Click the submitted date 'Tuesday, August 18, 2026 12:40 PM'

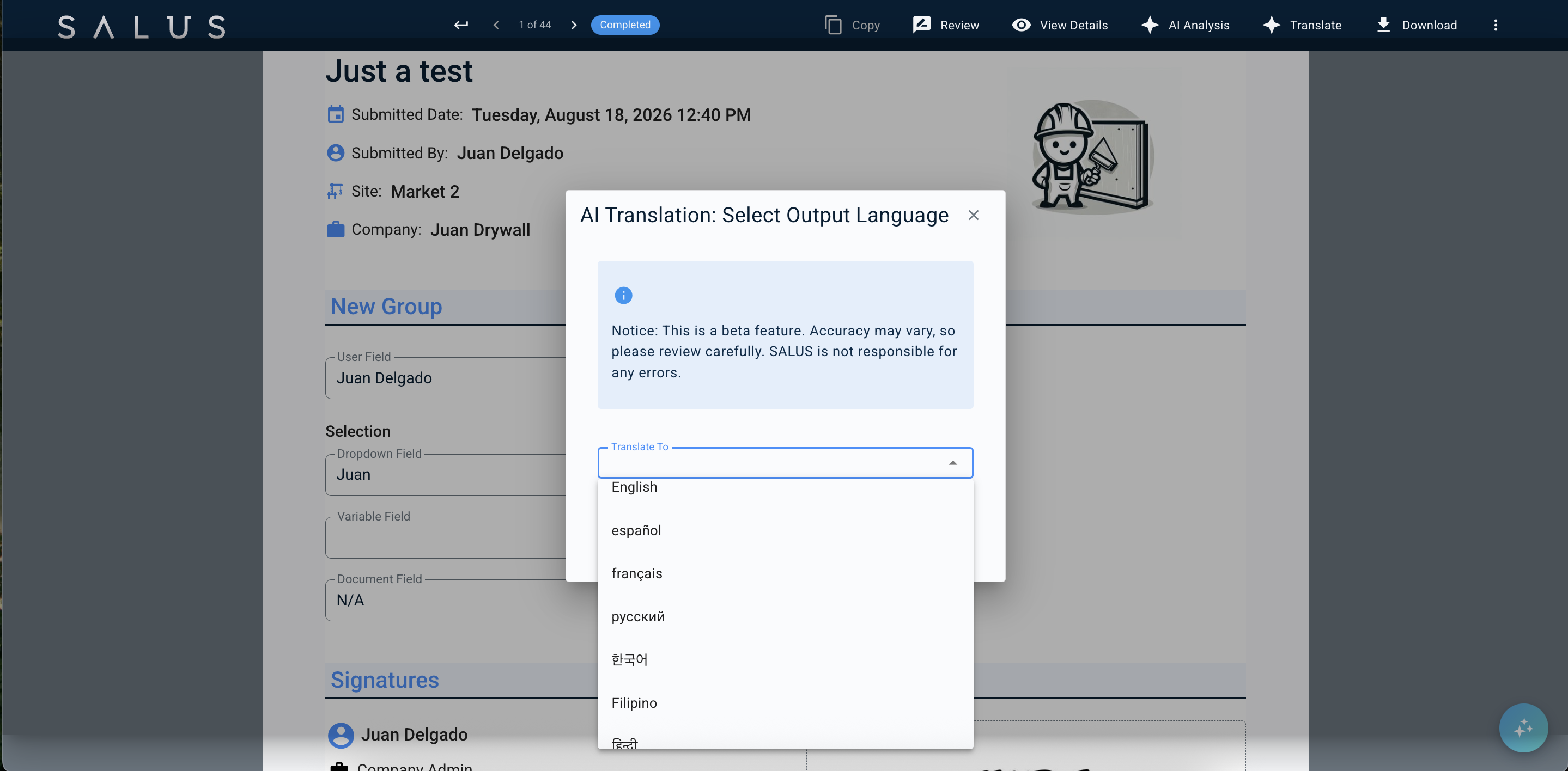pyautogui.click(x=611, y=115)
